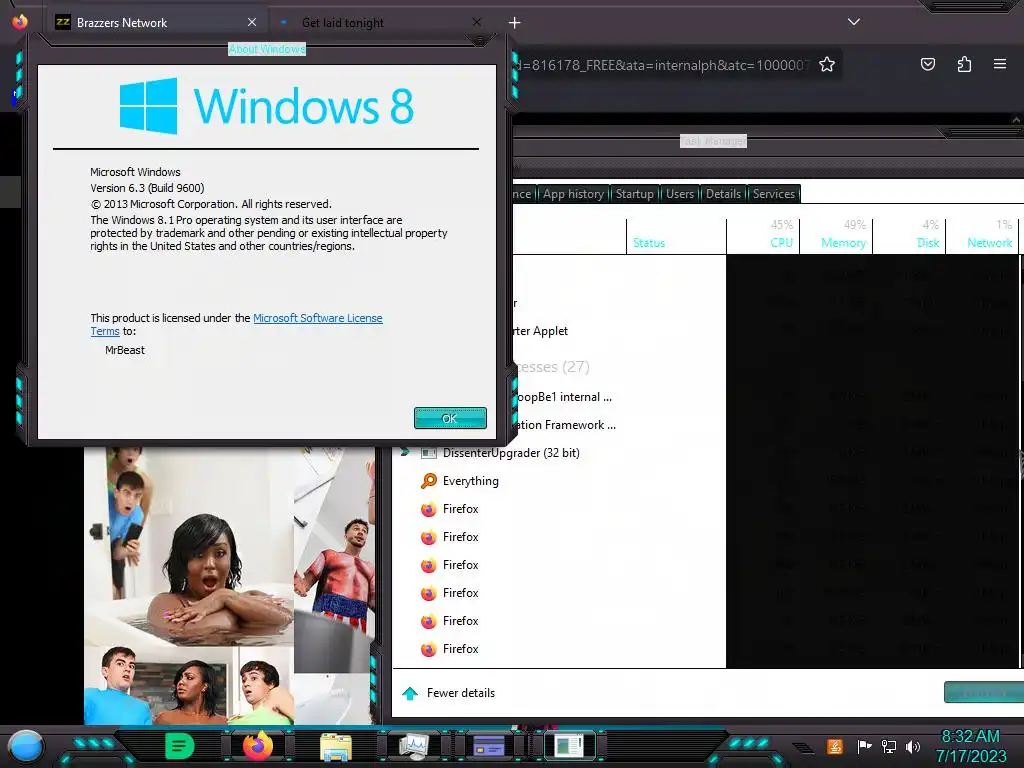Screen dimensions: 1024x768
Task: Open a new Firefox tab with plus button
Action: (515, 23)
